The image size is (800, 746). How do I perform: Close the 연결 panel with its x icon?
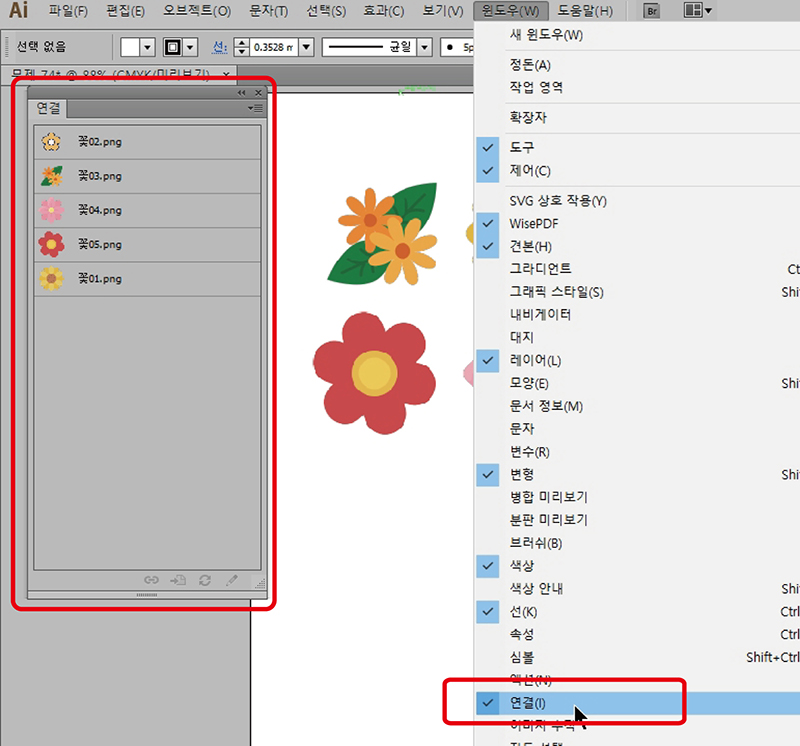pyautogui.click(x=258, y=92)
